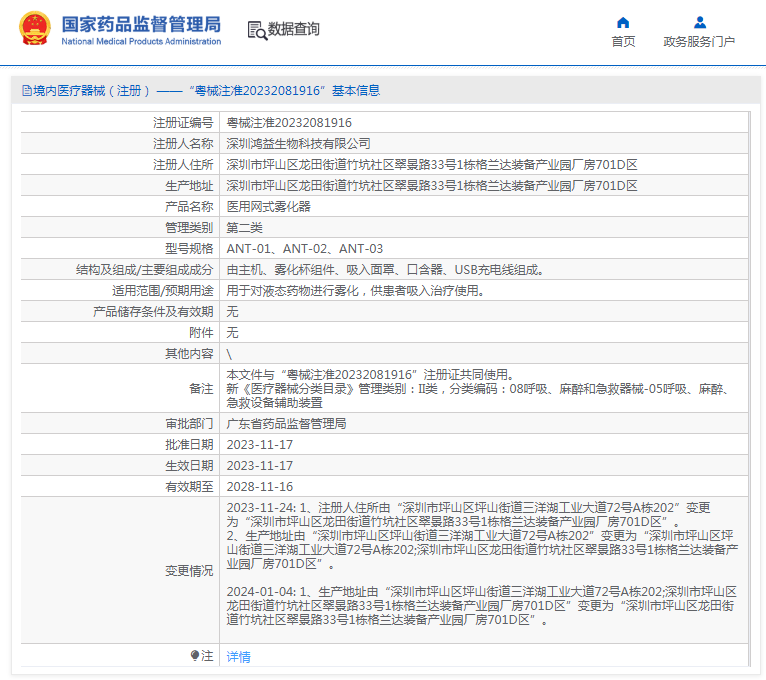Click the 型号规格 label
766x680 pixels.
coord(190,249)
